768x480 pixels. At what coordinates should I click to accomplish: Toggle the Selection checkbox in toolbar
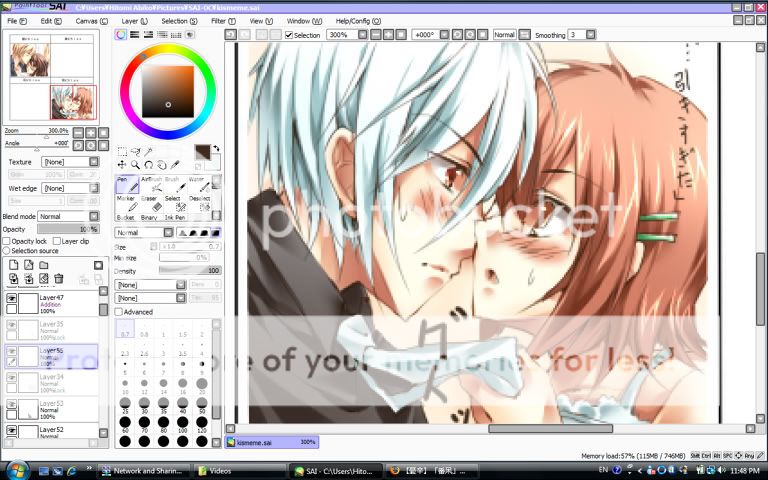click(x=289, y=35)
